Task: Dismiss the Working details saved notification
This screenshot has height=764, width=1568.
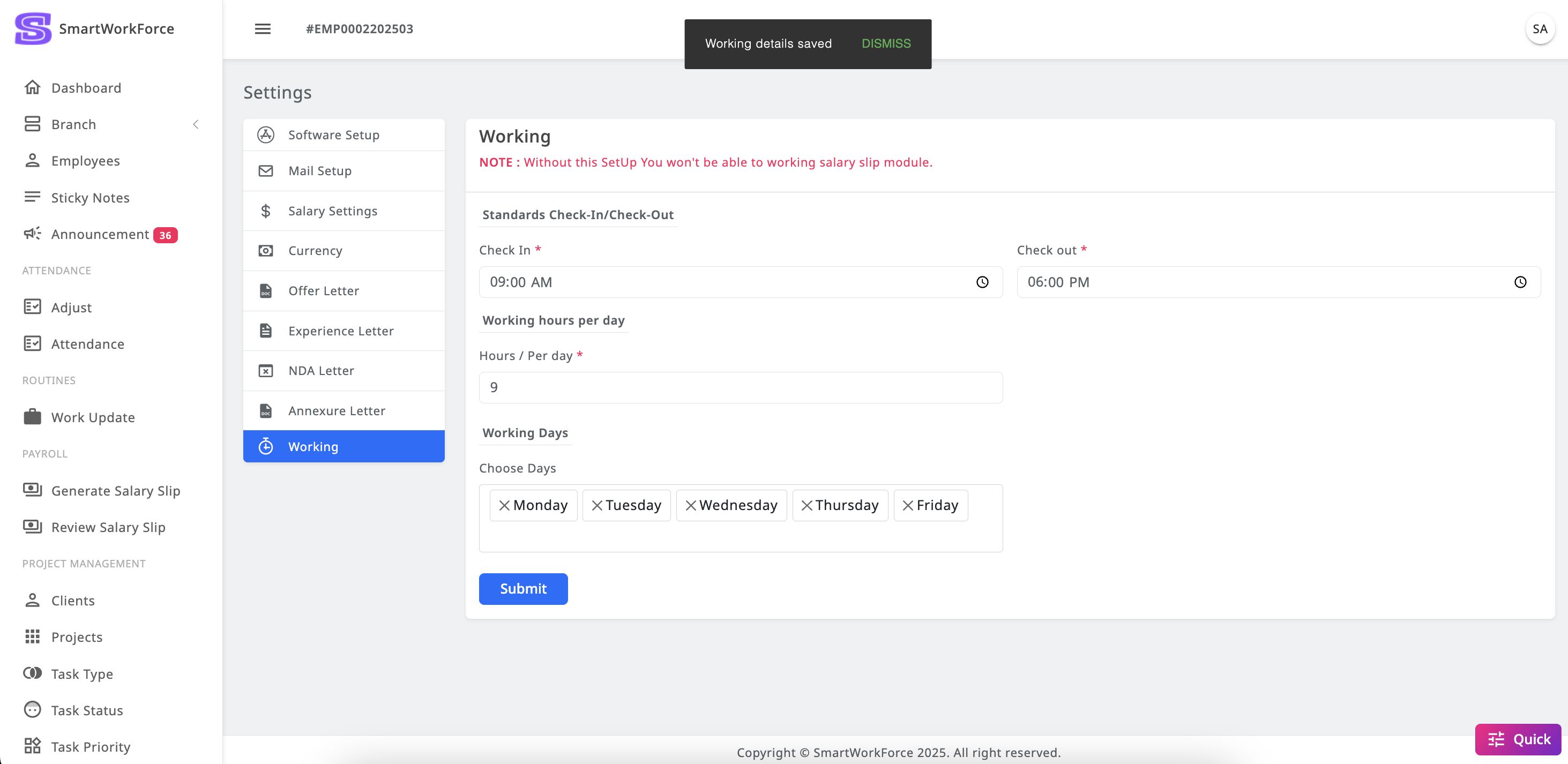Action: [x=886, y=43]
